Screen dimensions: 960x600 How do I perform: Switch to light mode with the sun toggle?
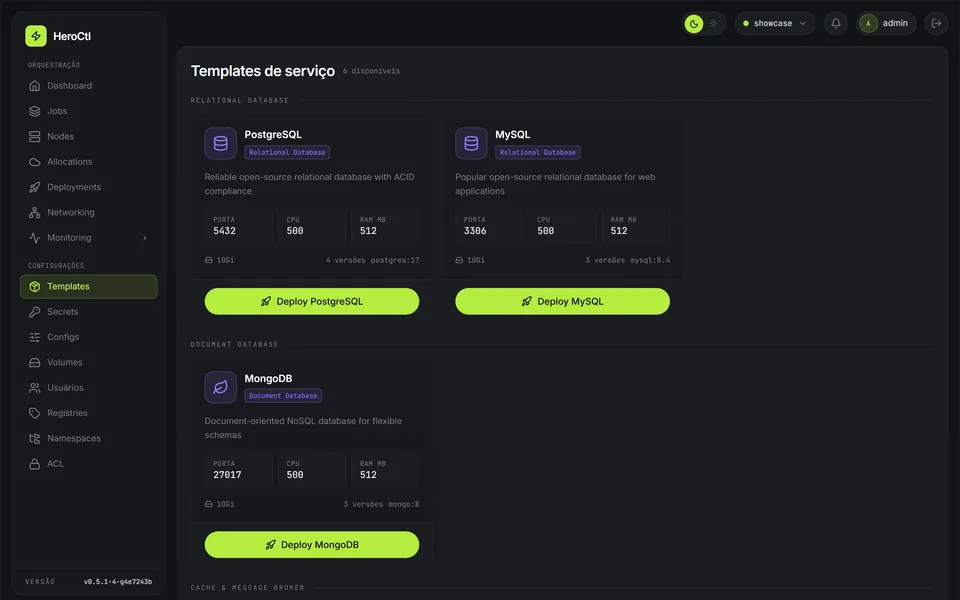point(713,24)
